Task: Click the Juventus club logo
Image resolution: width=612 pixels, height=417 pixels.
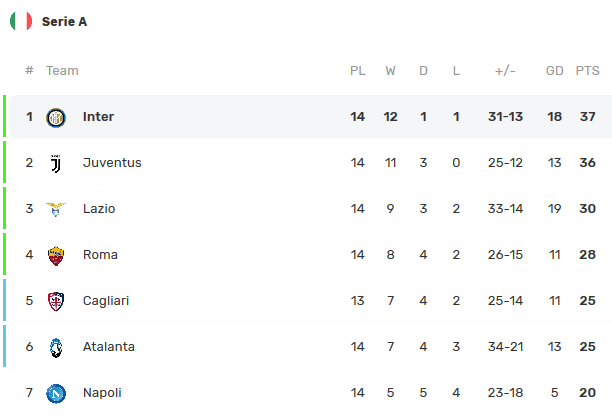Action: tap(56, 163)
